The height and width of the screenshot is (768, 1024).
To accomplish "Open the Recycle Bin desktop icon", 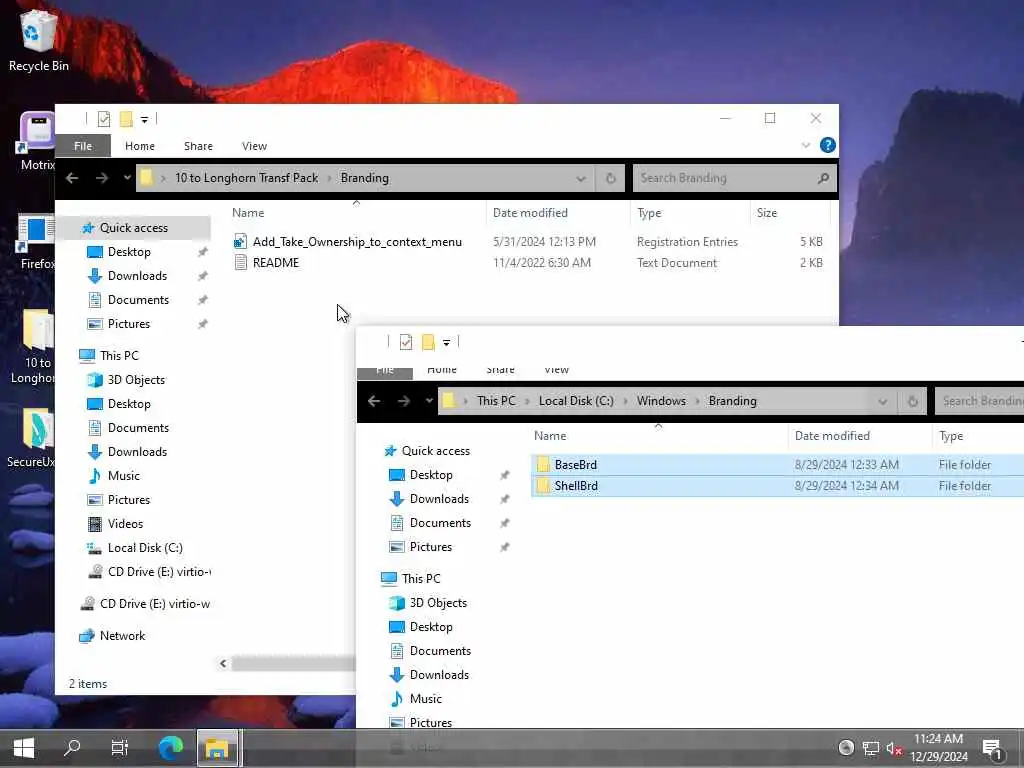I will pyautogui.click(x=38, y=40).
